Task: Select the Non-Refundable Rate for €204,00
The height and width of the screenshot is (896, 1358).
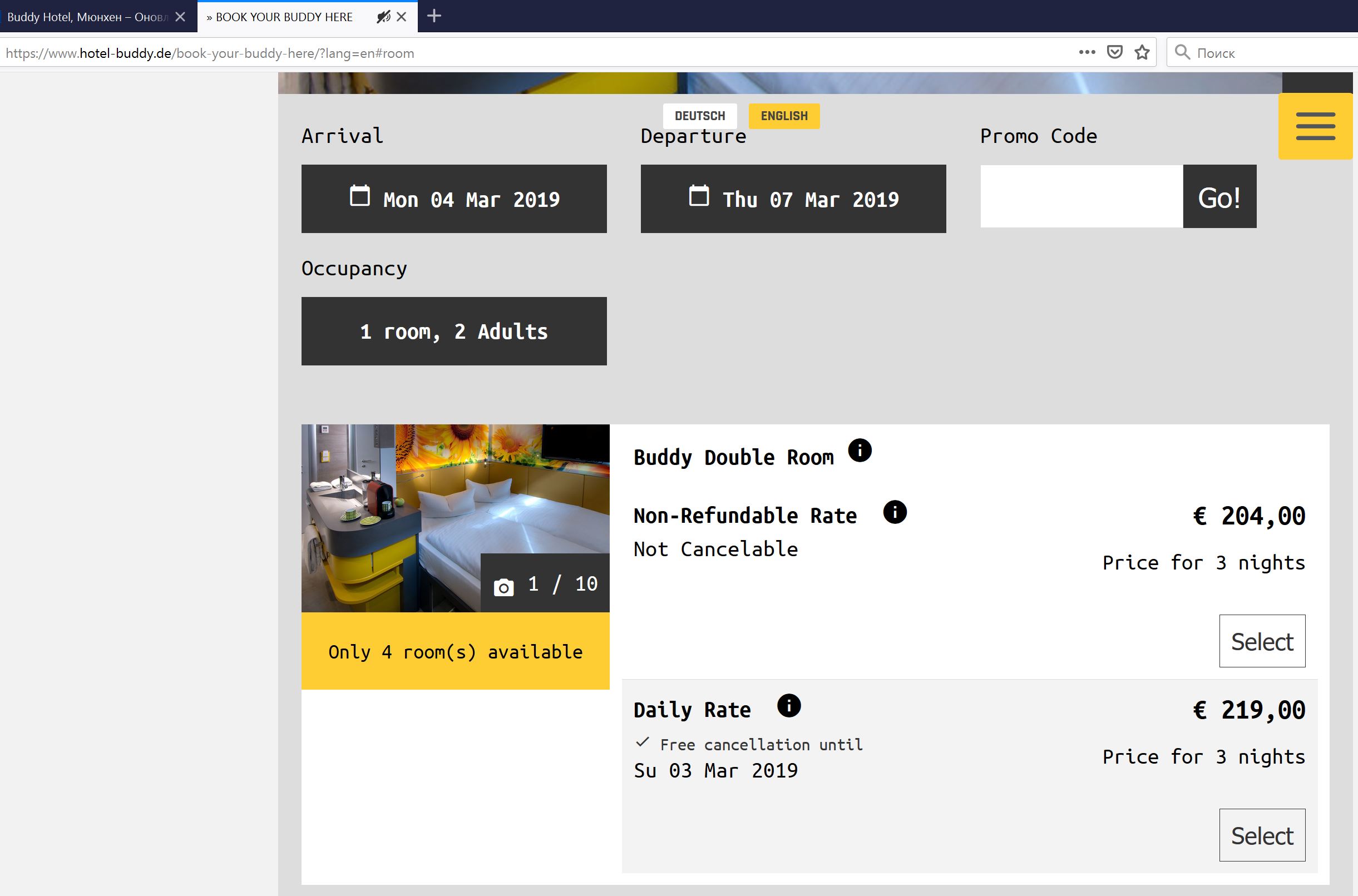Action: tap(1261, 641)
